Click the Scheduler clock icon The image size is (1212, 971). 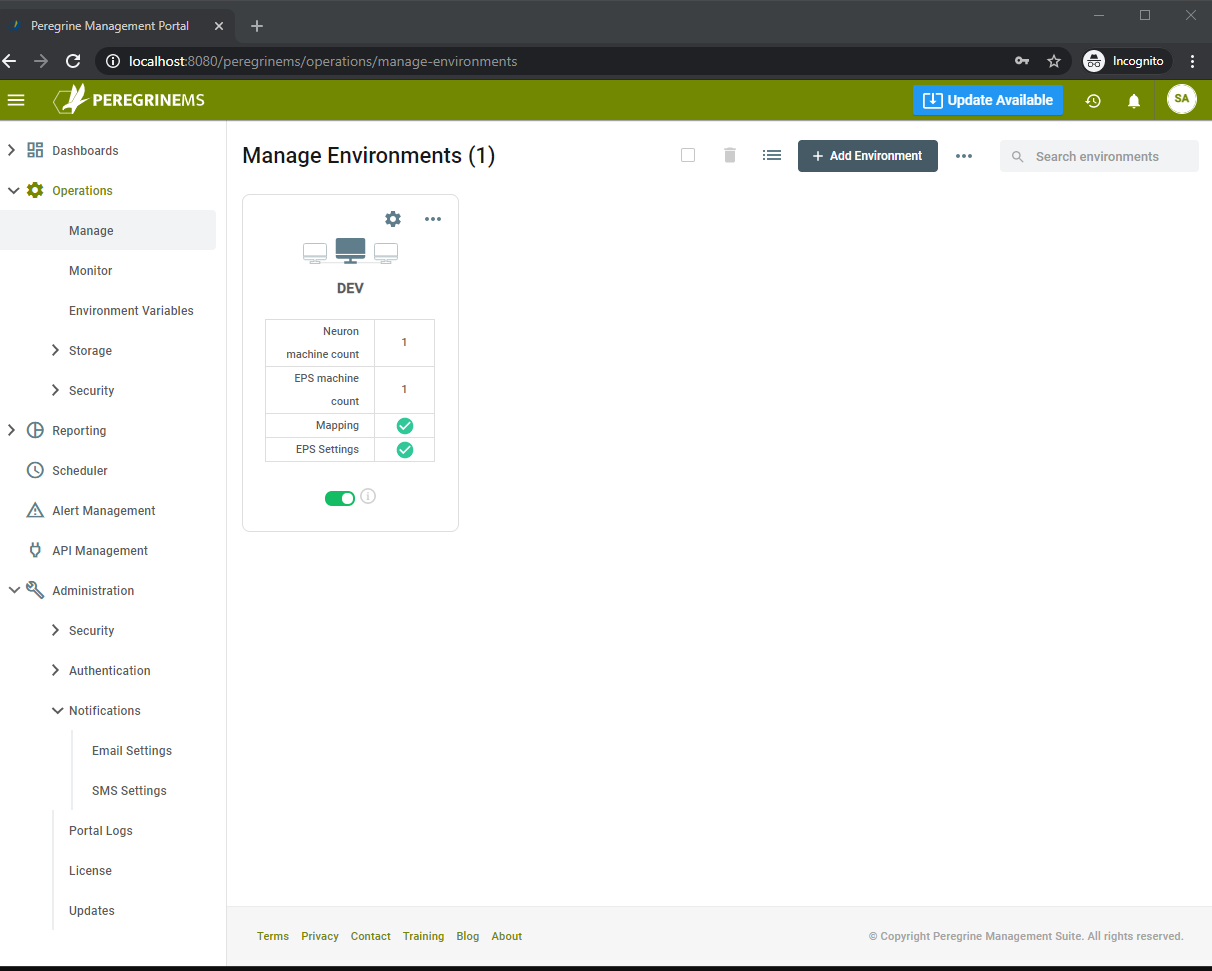coord(35,470)
